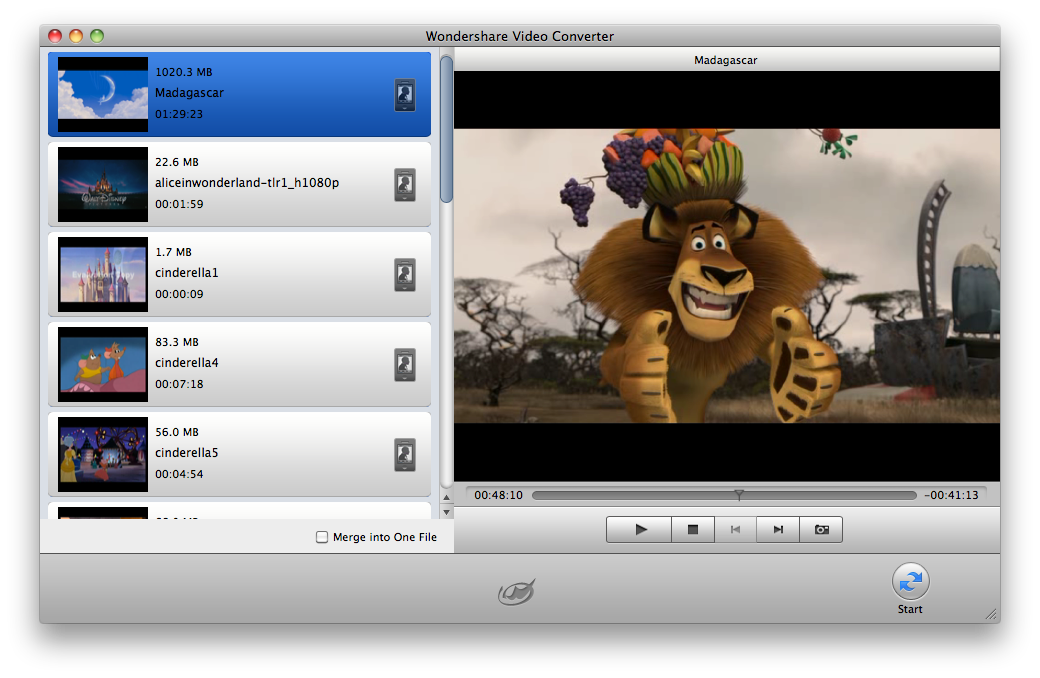The width and height of the screenshot is (1040, 678).
Task: Enable Merge into One File
Action: (x=322, y=537)
